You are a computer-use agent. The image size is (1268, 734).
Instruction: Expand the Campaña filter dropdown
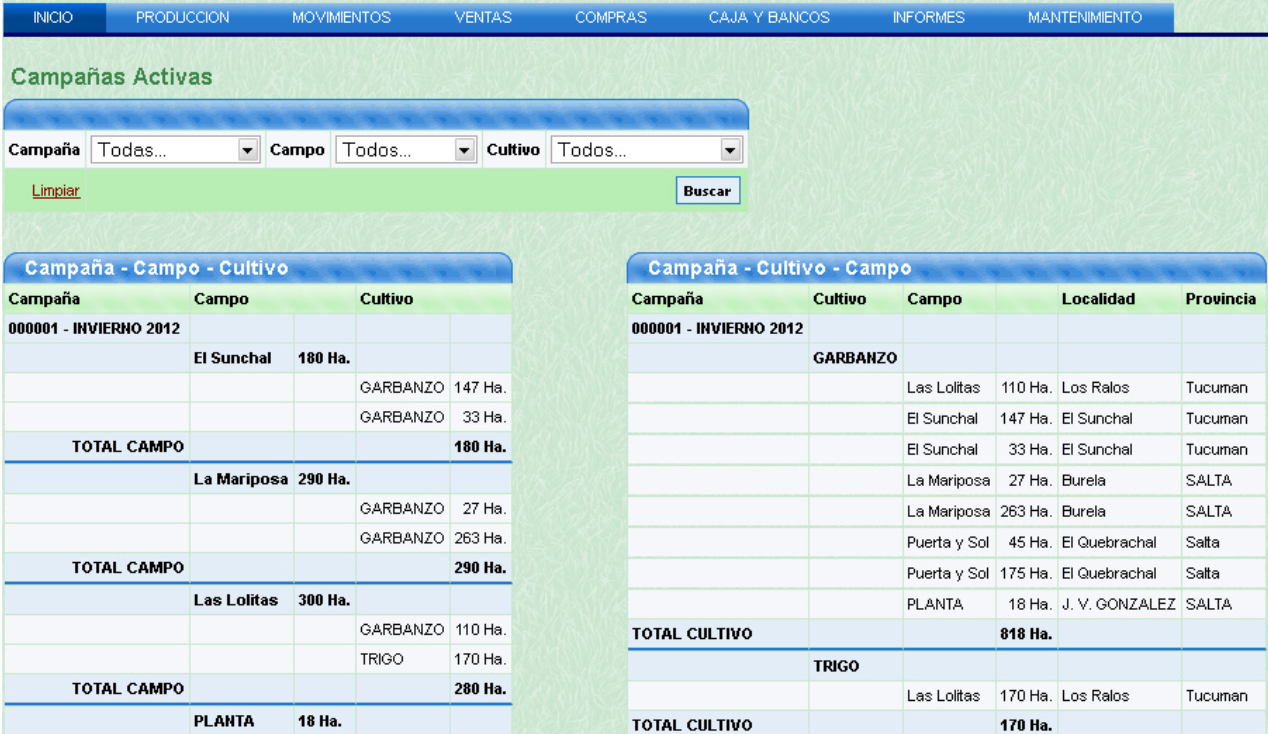pyautogui.click(x=176, y=150)
